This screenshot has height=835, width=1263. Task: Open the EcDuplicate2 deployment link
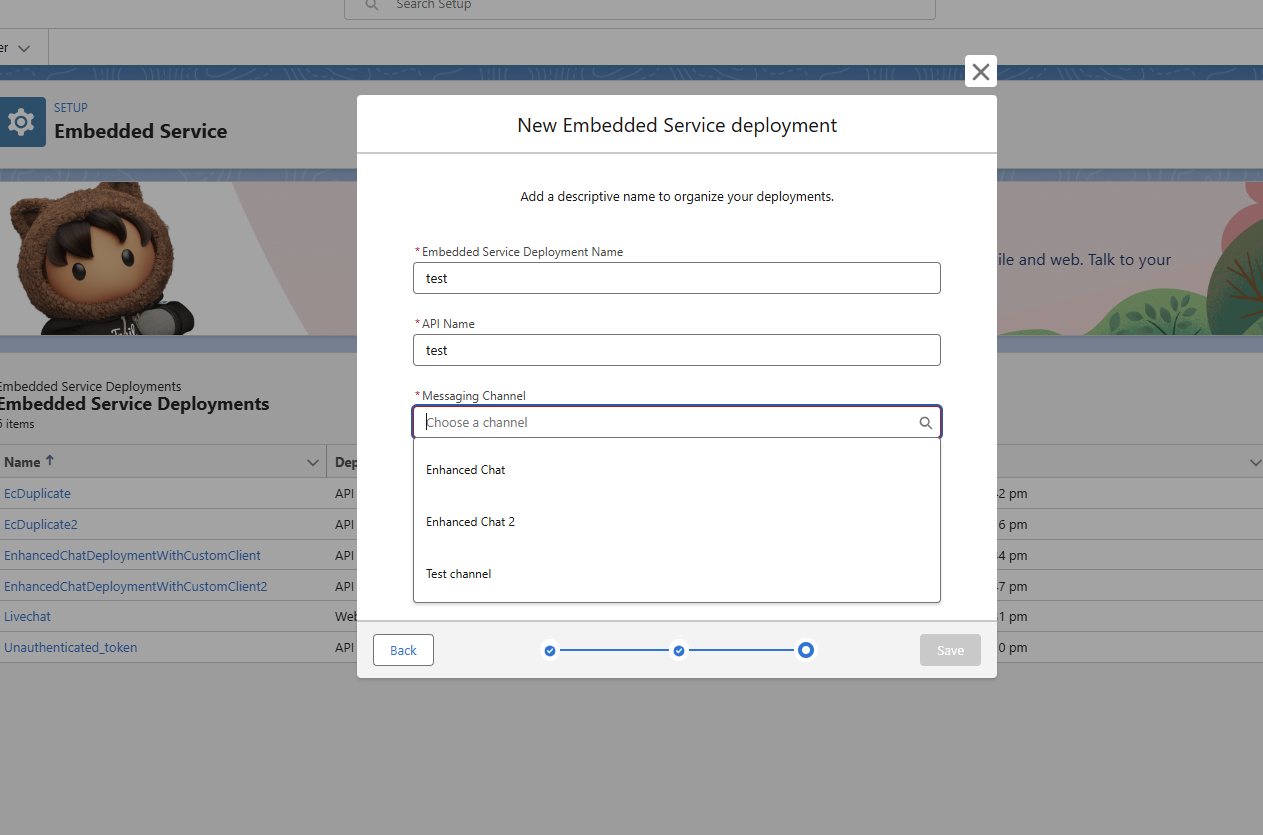(x=41, y=524)
